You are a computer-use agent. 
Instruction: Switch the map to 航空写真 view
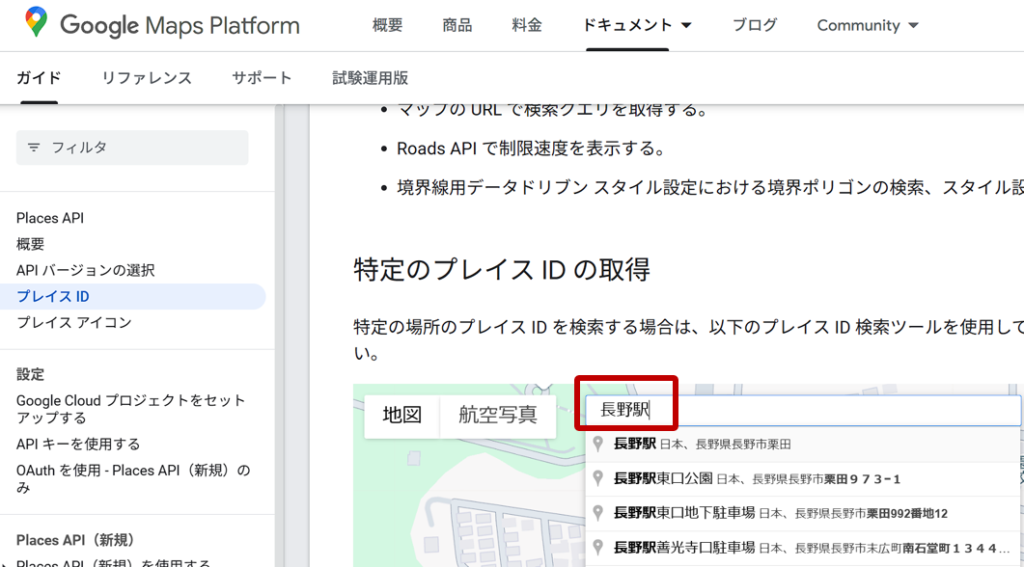[x=498, y=415]
